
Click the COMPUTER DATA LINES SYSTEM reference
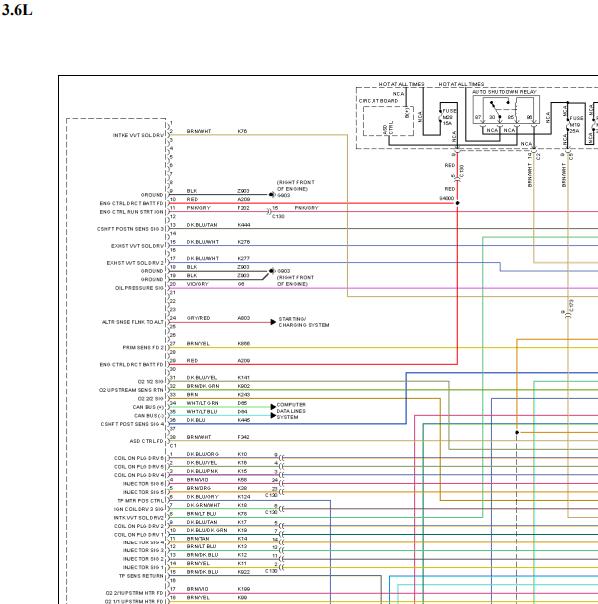[291, 411]
